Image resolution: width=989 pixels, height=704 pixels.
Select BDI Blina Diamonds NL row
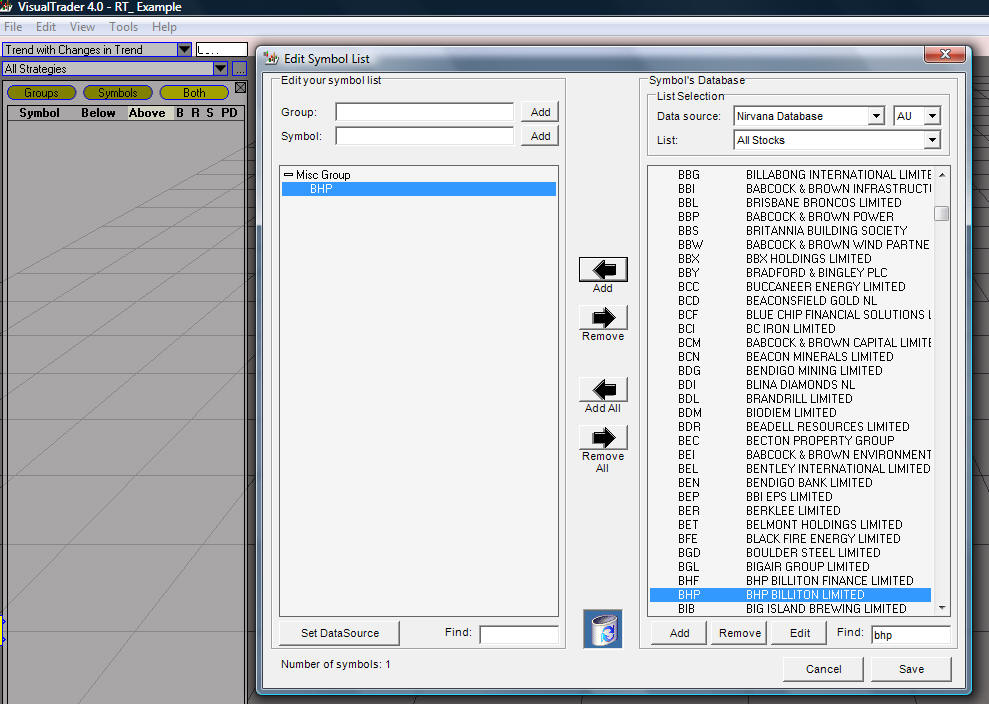[x=790, y=385]
